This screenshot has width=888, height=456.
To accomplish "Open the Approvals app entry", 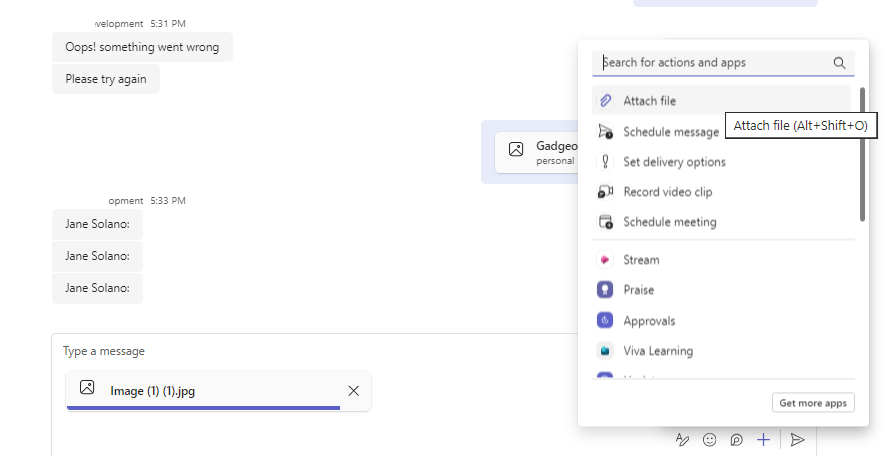I will [722, 321].
